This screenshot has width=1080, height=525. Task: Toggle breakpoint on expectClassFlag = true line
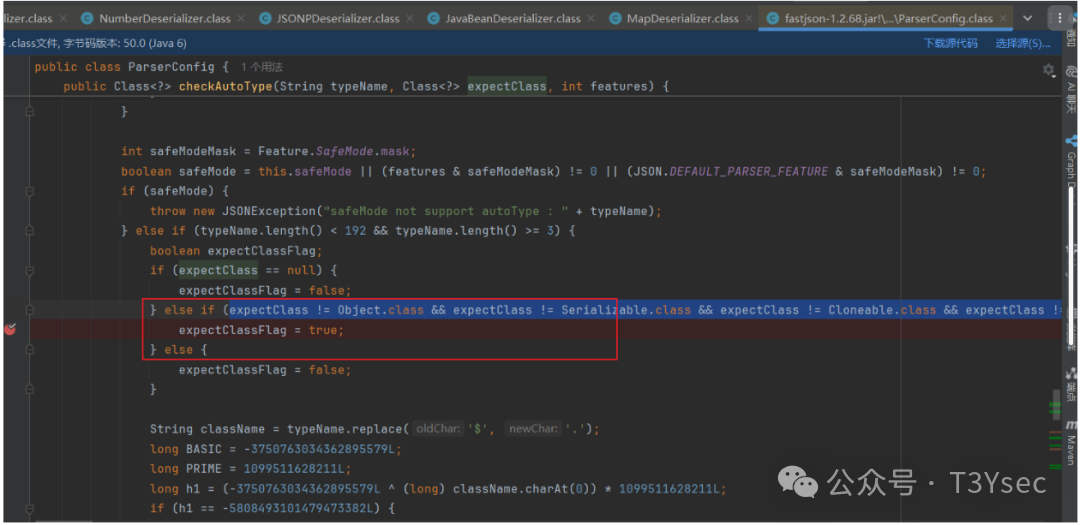coord(10,329)
